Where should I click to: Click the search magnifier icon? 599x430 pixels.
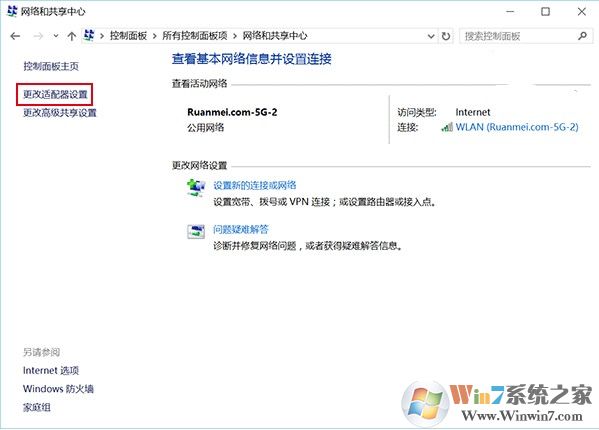pos(582,36)
